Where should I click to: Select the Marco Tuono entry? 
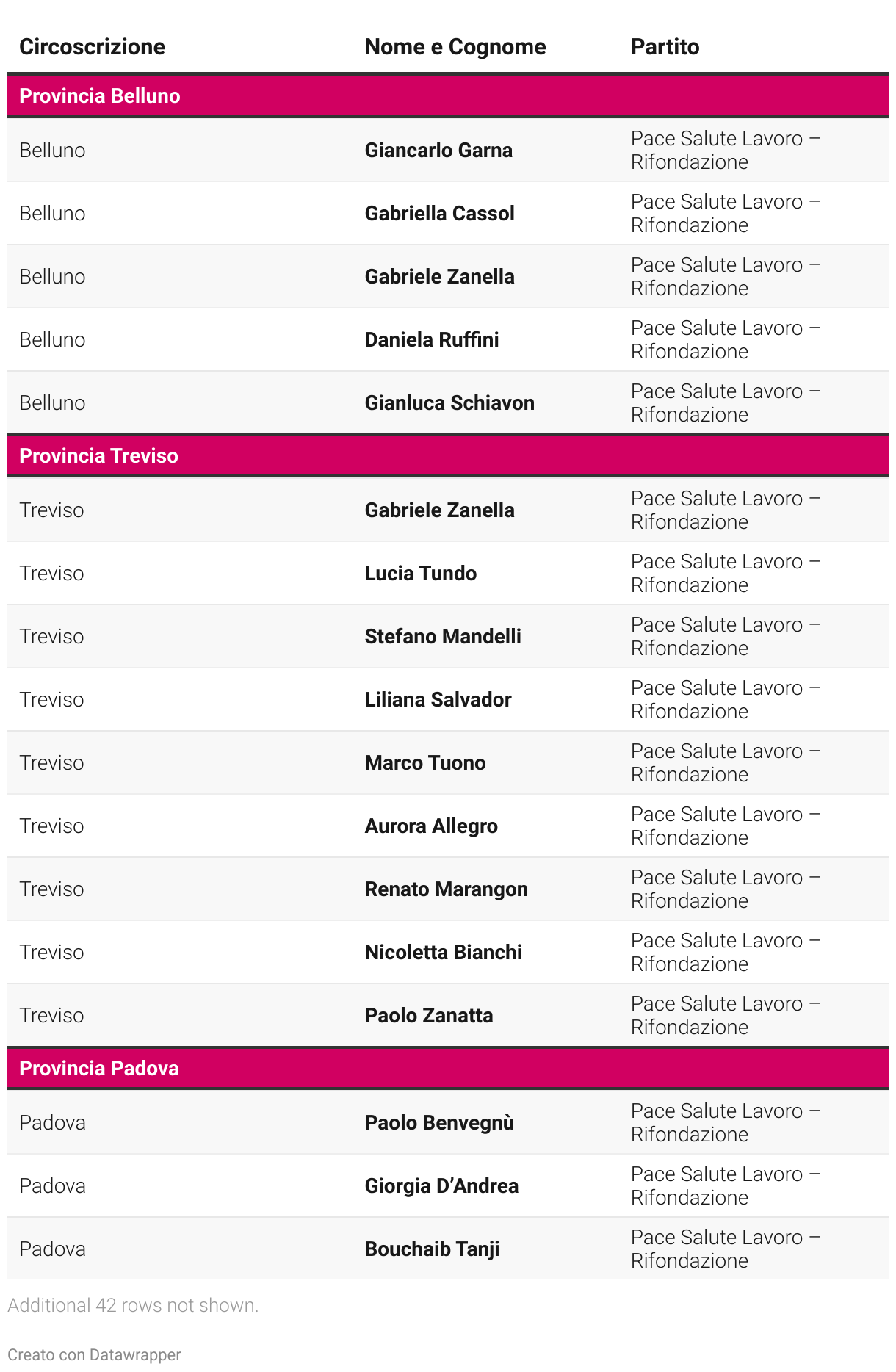click(x=424, y=763)
